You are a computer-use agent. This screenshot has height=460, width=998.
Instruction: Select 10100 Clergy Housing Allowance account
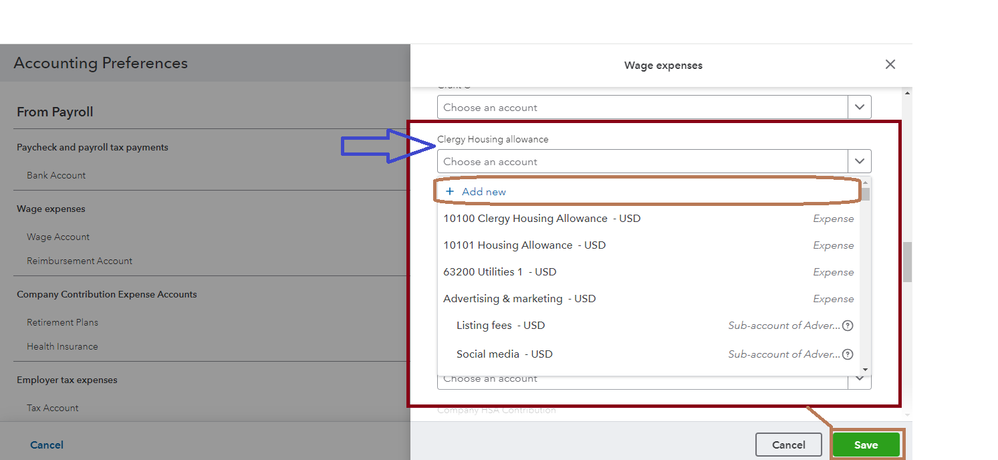coord(525,218)
